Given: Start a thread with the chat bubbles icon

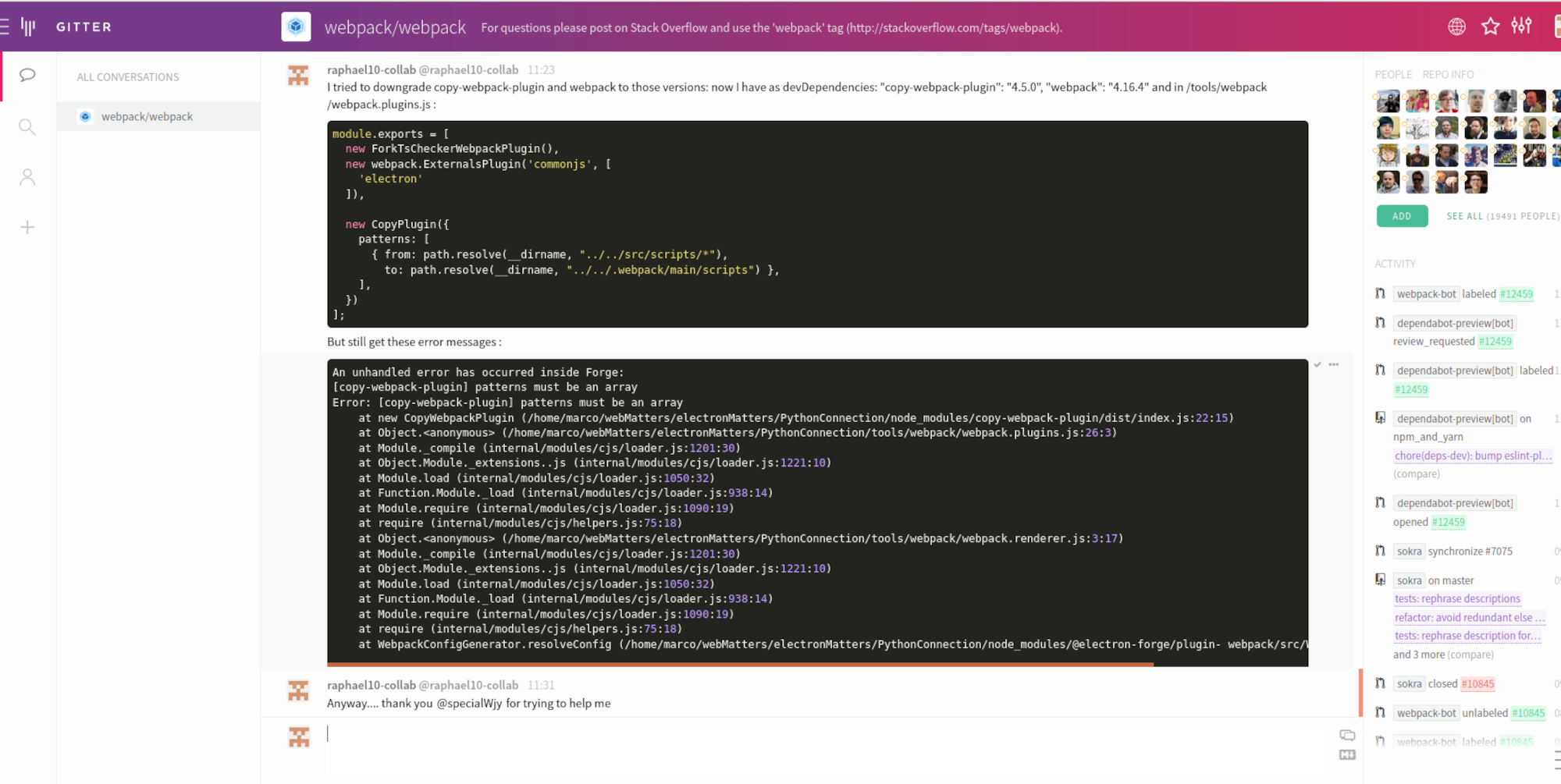Looking at the screenshot, I should point(1347,734).
